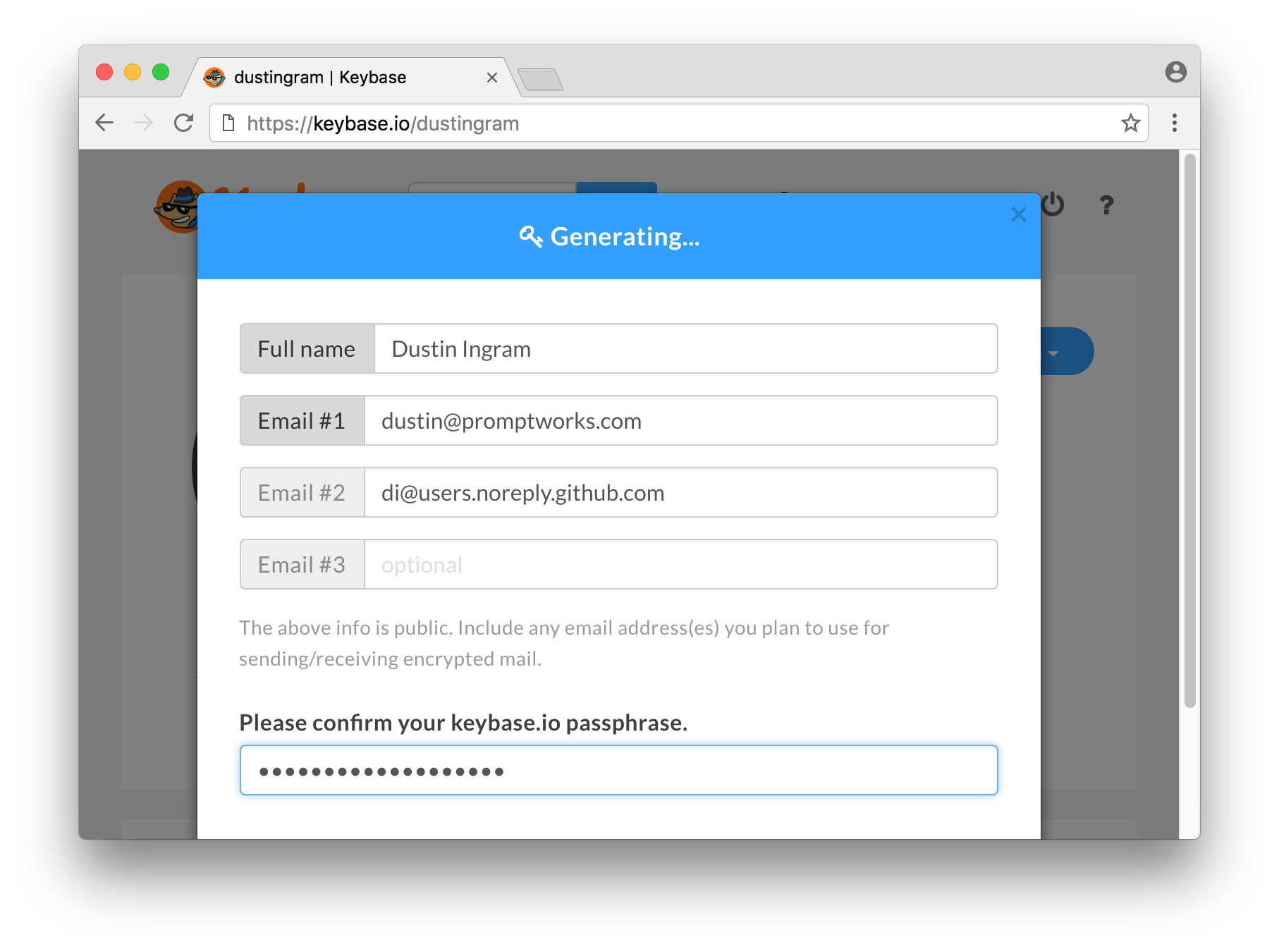The height and width of the screenshot is (952, 1279).
Task: Close the Generating dialog
Action: coord(1018,214)
